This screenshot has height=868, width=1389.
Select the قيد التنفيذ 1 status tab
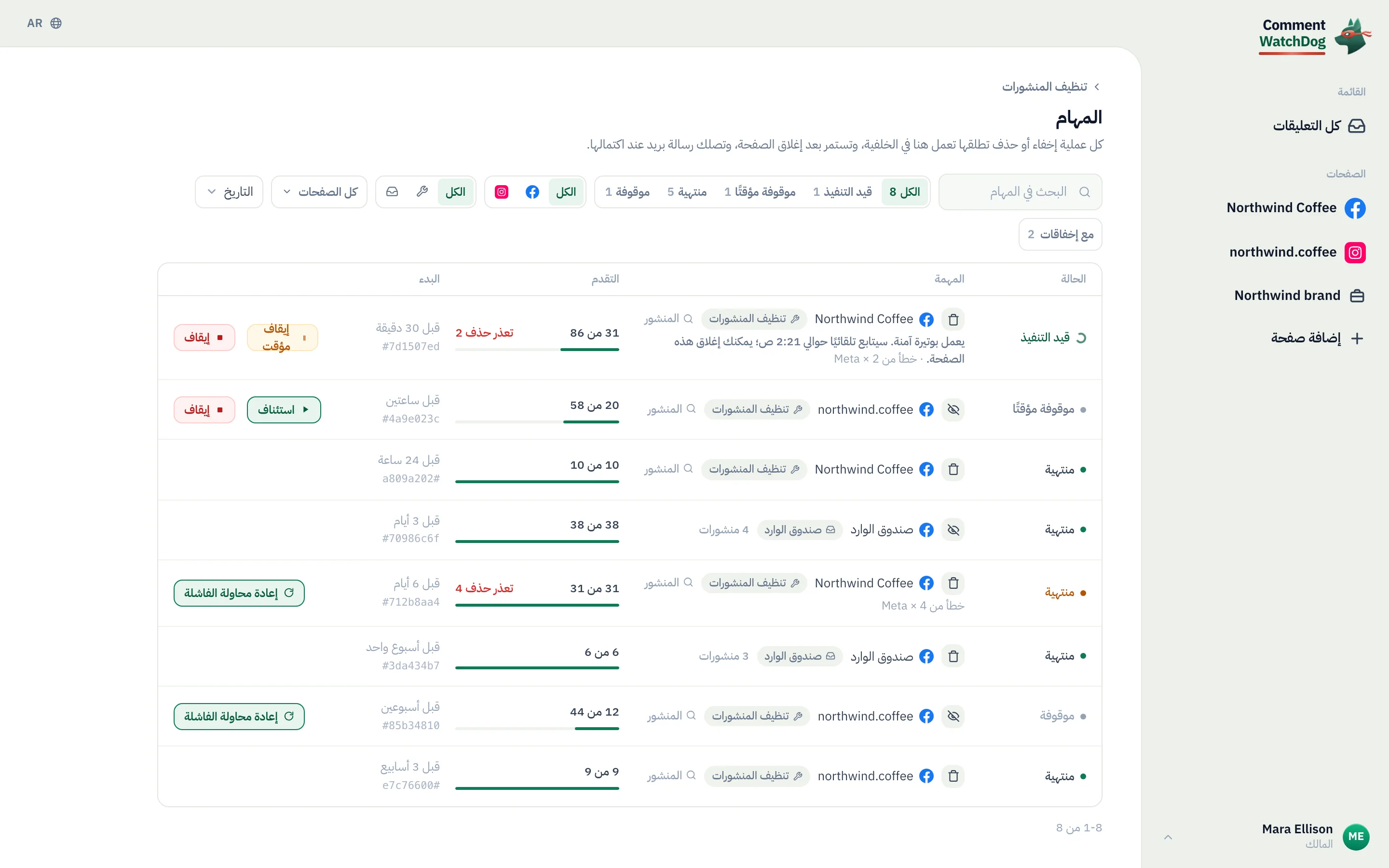point(842,192)
